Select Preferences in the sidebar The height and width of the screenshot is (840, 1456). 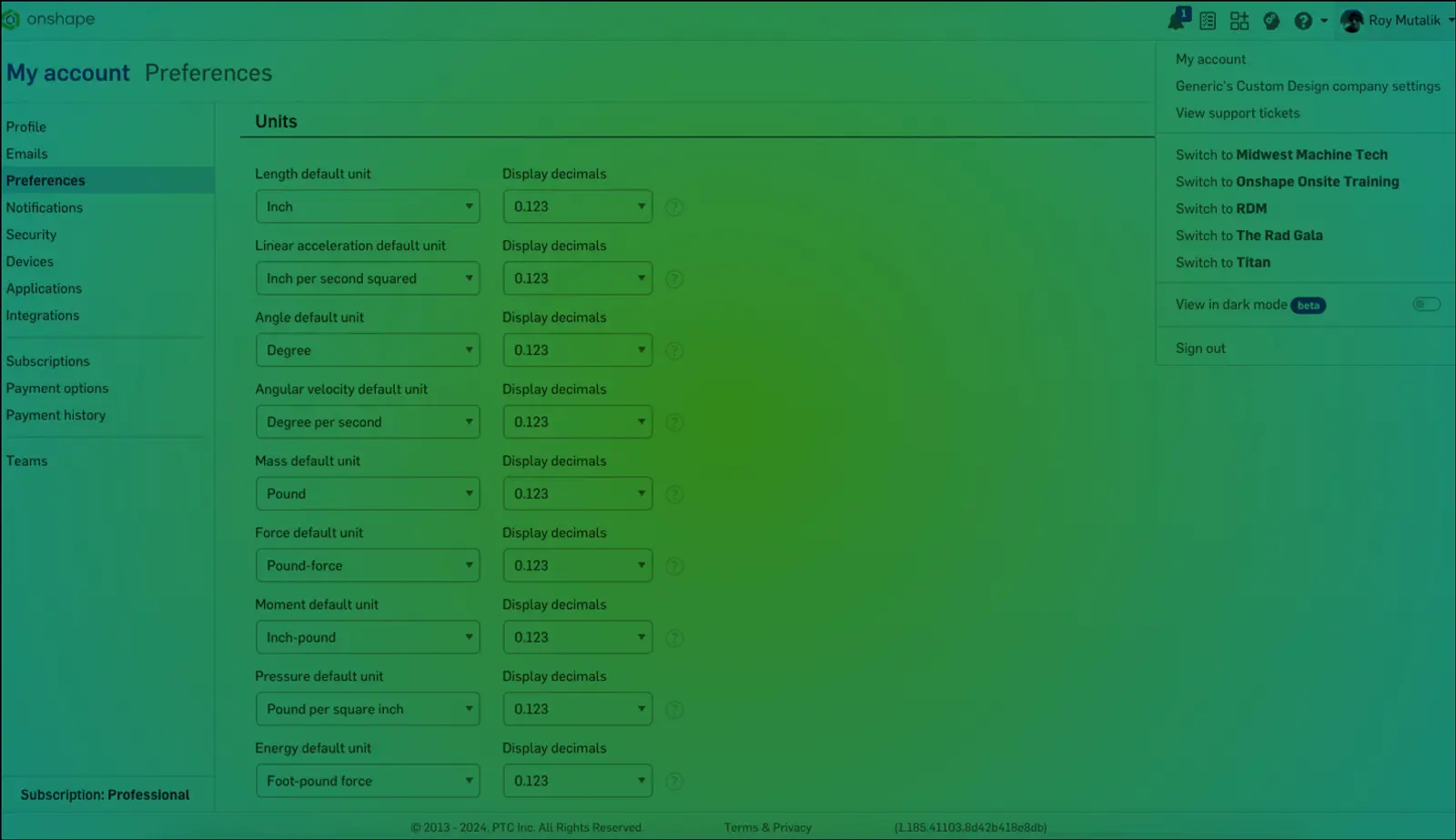click(x=107, y=180)
